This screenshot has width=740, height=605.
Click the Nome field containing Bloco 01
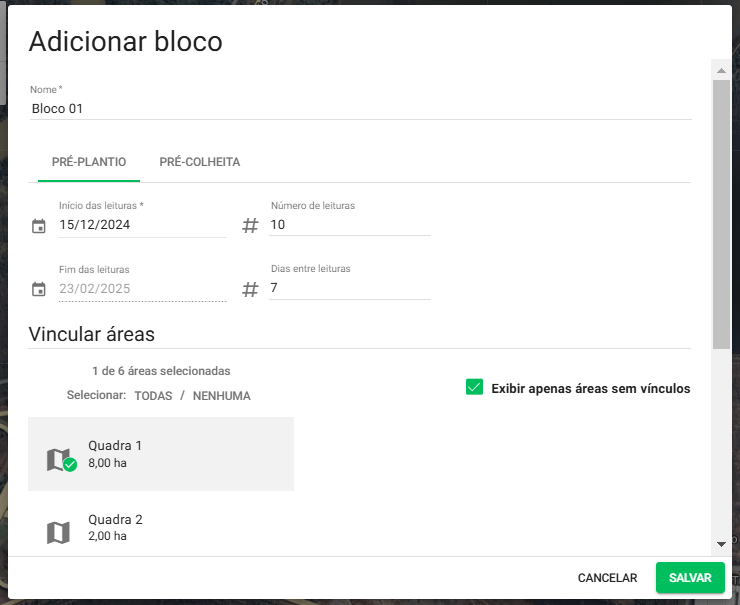click(x=360, y=109)
